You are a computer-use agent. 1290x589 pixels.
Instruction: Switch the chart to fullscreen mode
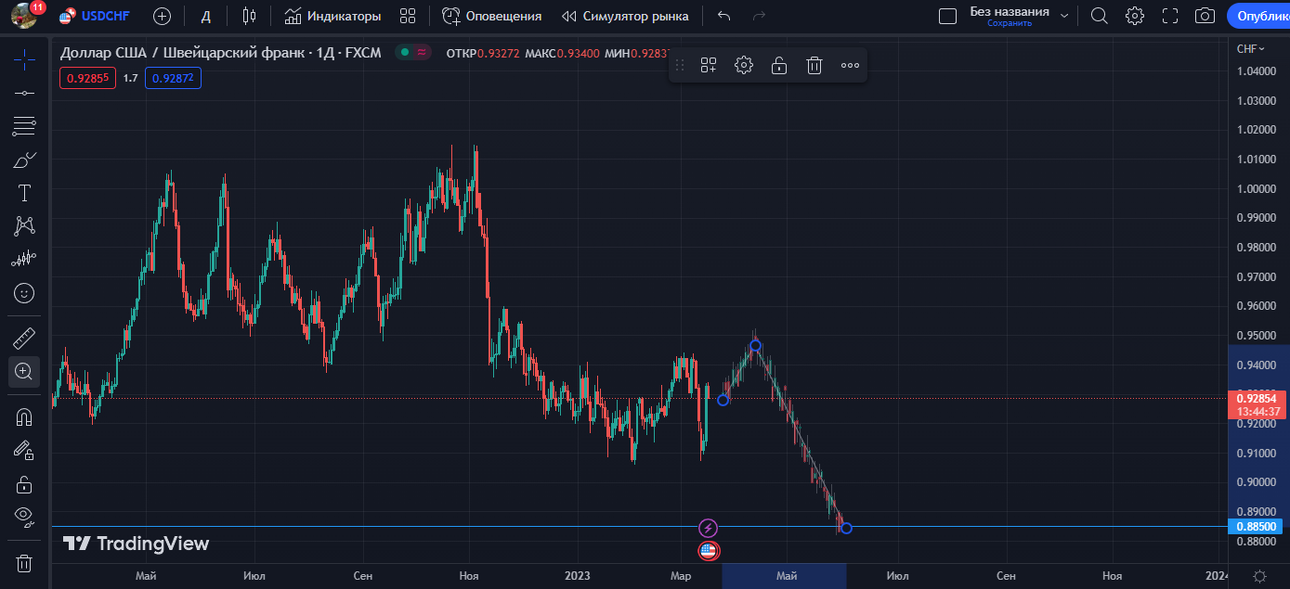coord(1170,16)
